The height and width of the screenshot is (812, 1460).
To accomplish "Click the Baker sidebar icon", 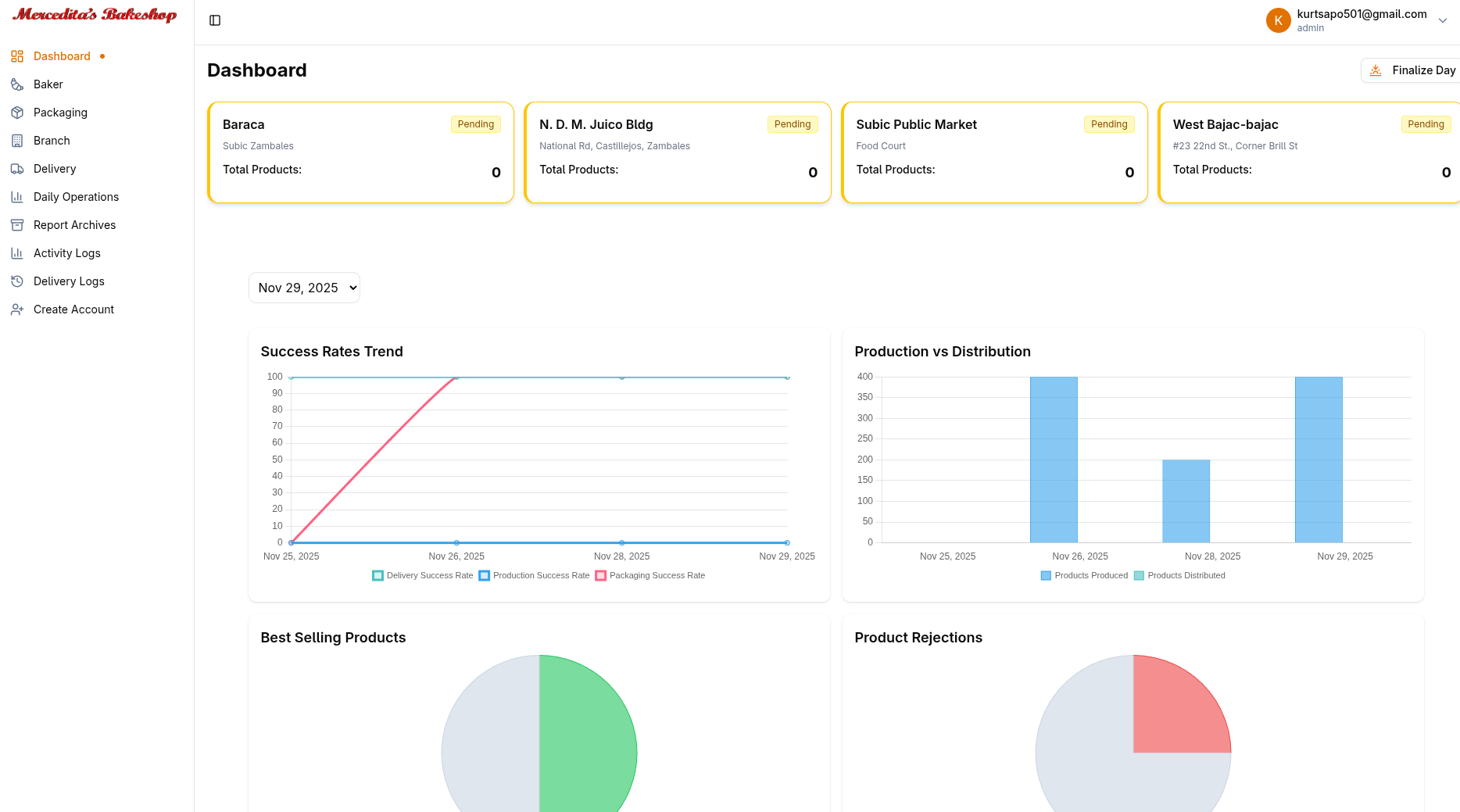I will (x=17, y=84).
